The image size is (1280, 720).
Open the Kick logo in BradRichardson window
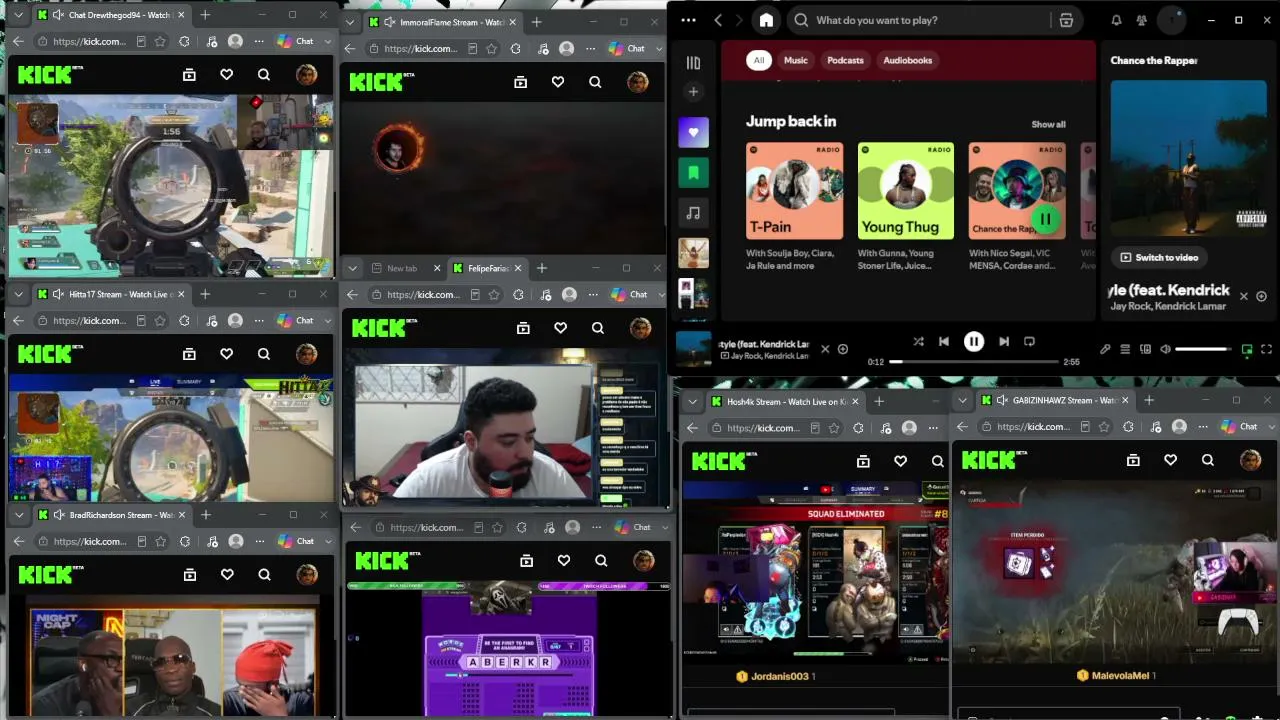[x=46, y=574]
